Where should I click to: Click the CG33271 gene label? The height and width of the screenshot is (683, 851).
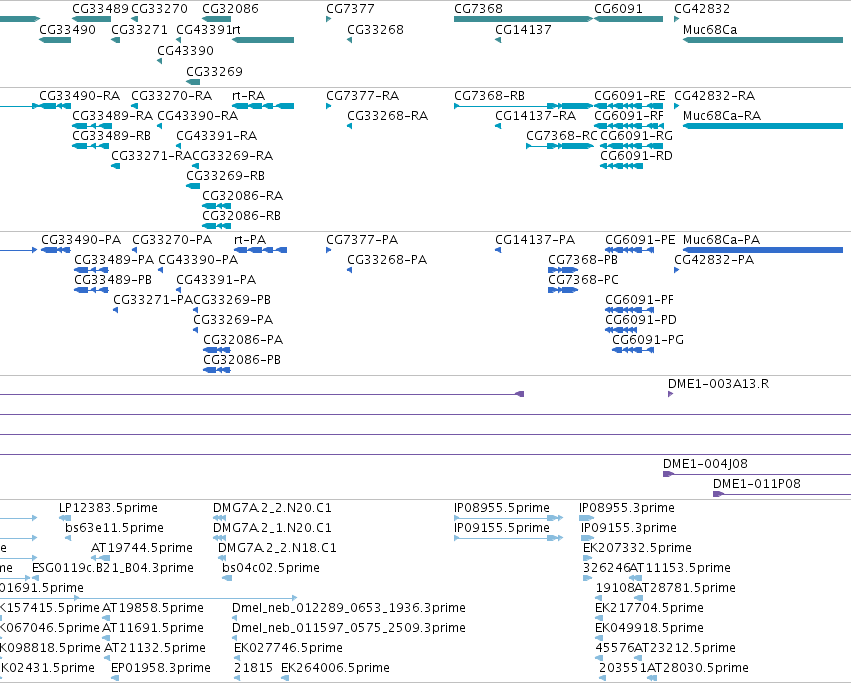139,30
